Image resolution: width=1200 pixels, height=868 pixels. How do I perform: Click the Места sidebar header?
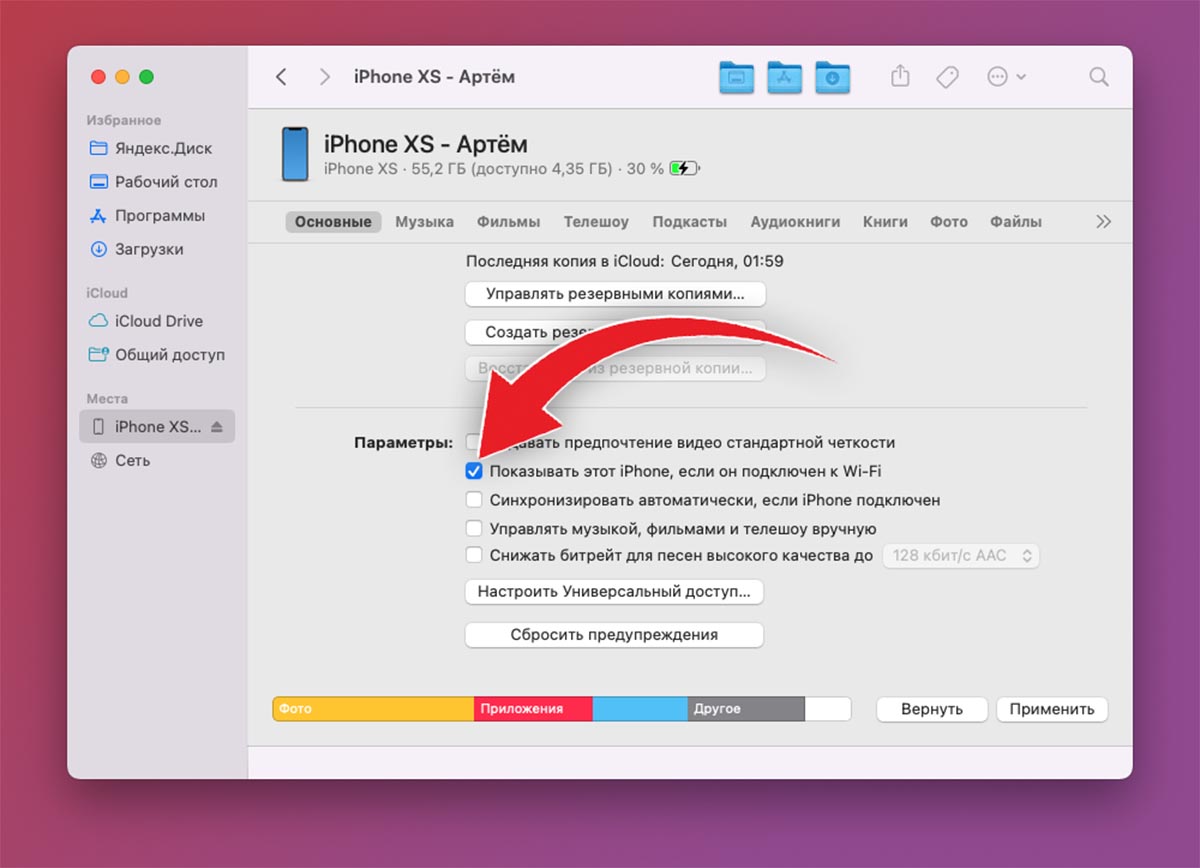(107, 398)
